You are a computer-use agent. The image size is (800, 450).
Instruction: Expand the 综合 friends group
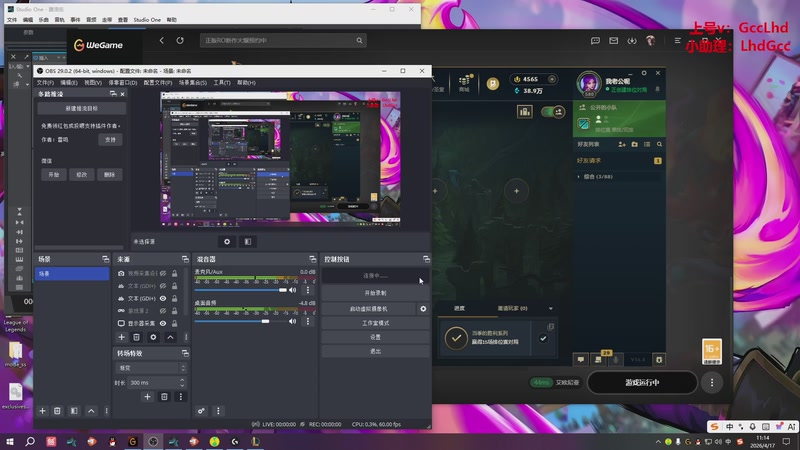579,177
